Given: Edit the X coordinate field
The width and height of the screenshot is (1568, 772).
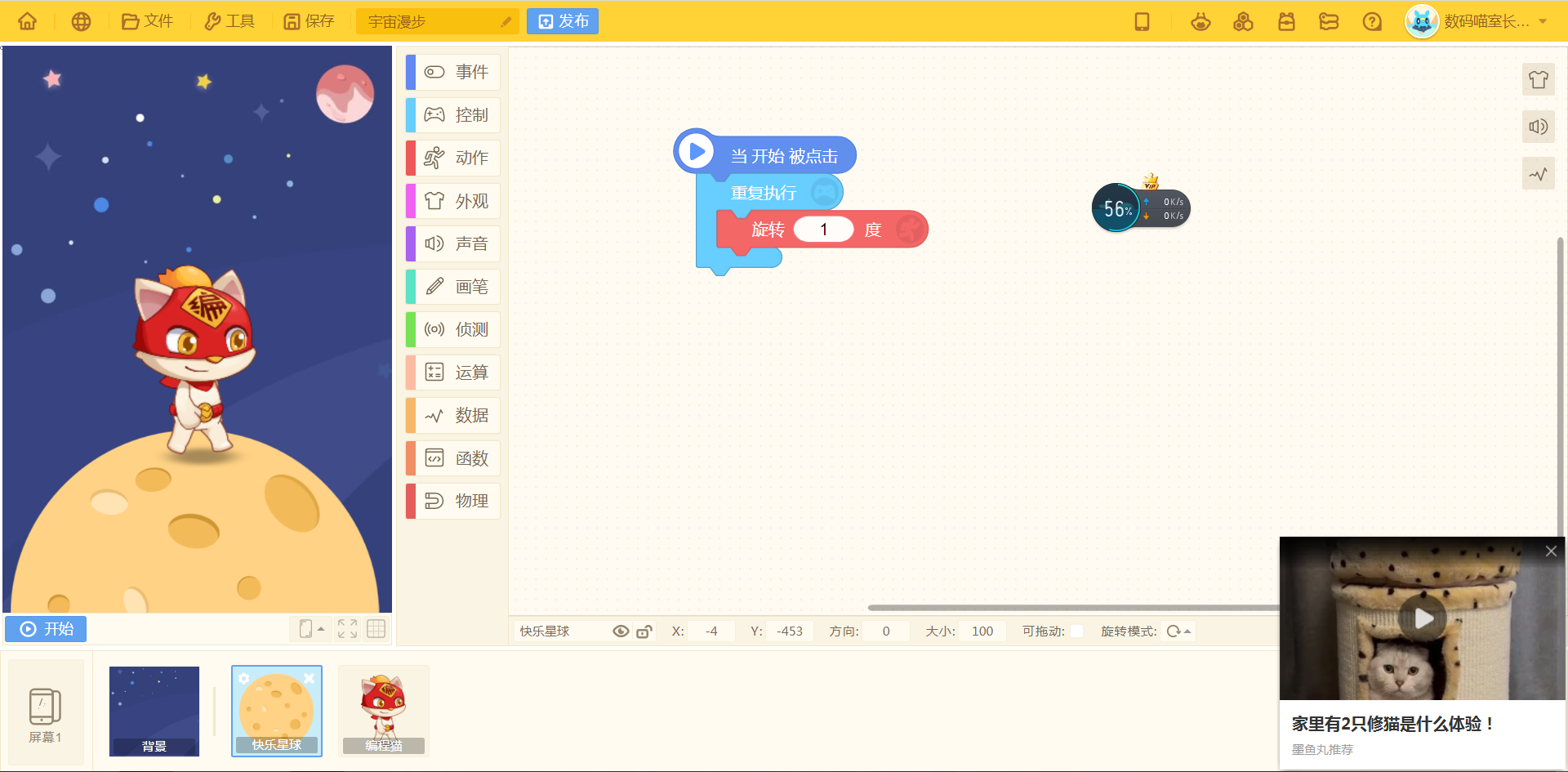Looking at the screenshot, I should tap(711, 631).
